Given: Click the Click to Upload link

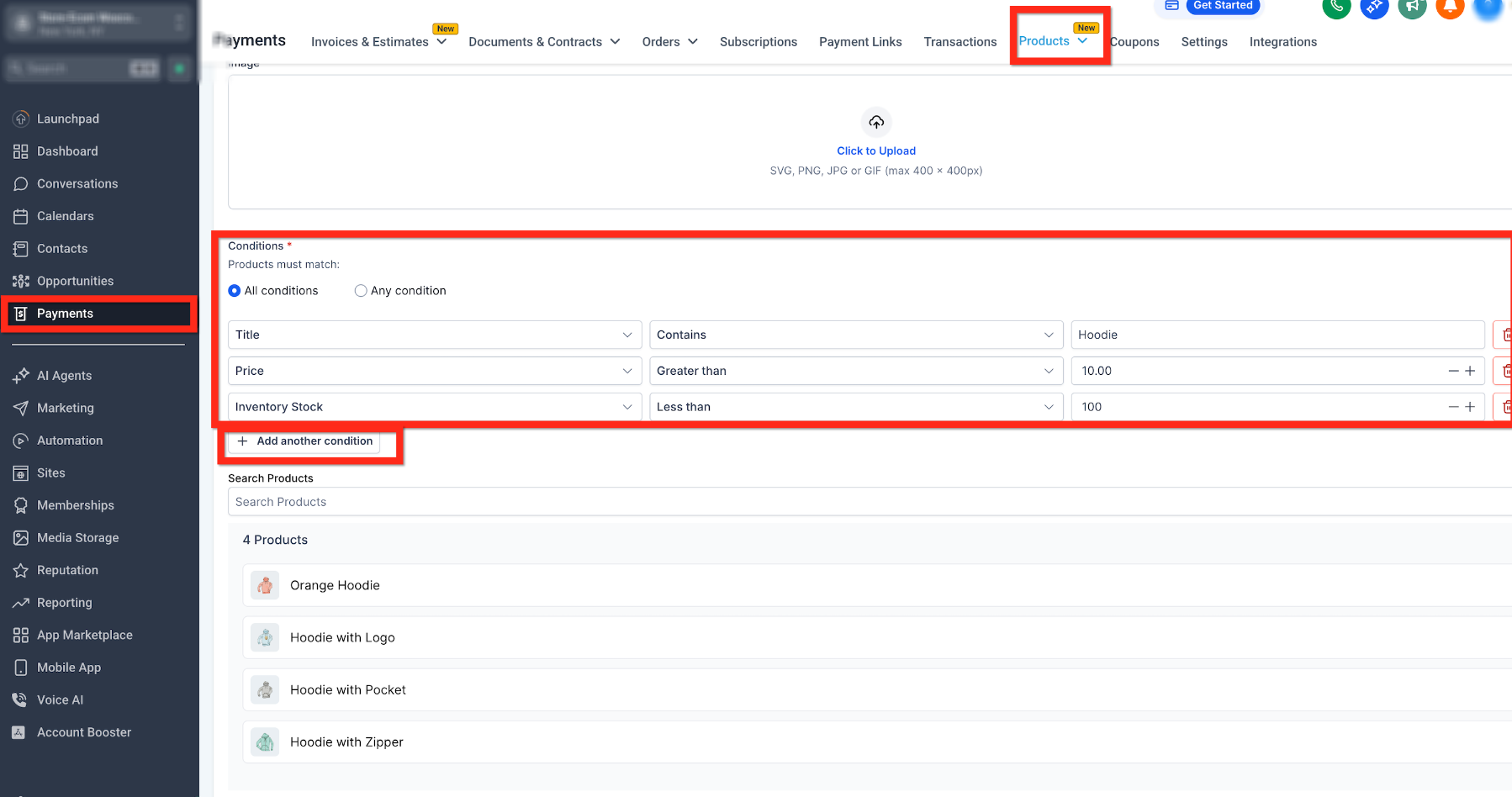Looking at the screenshot, I should tap(876, 151).
